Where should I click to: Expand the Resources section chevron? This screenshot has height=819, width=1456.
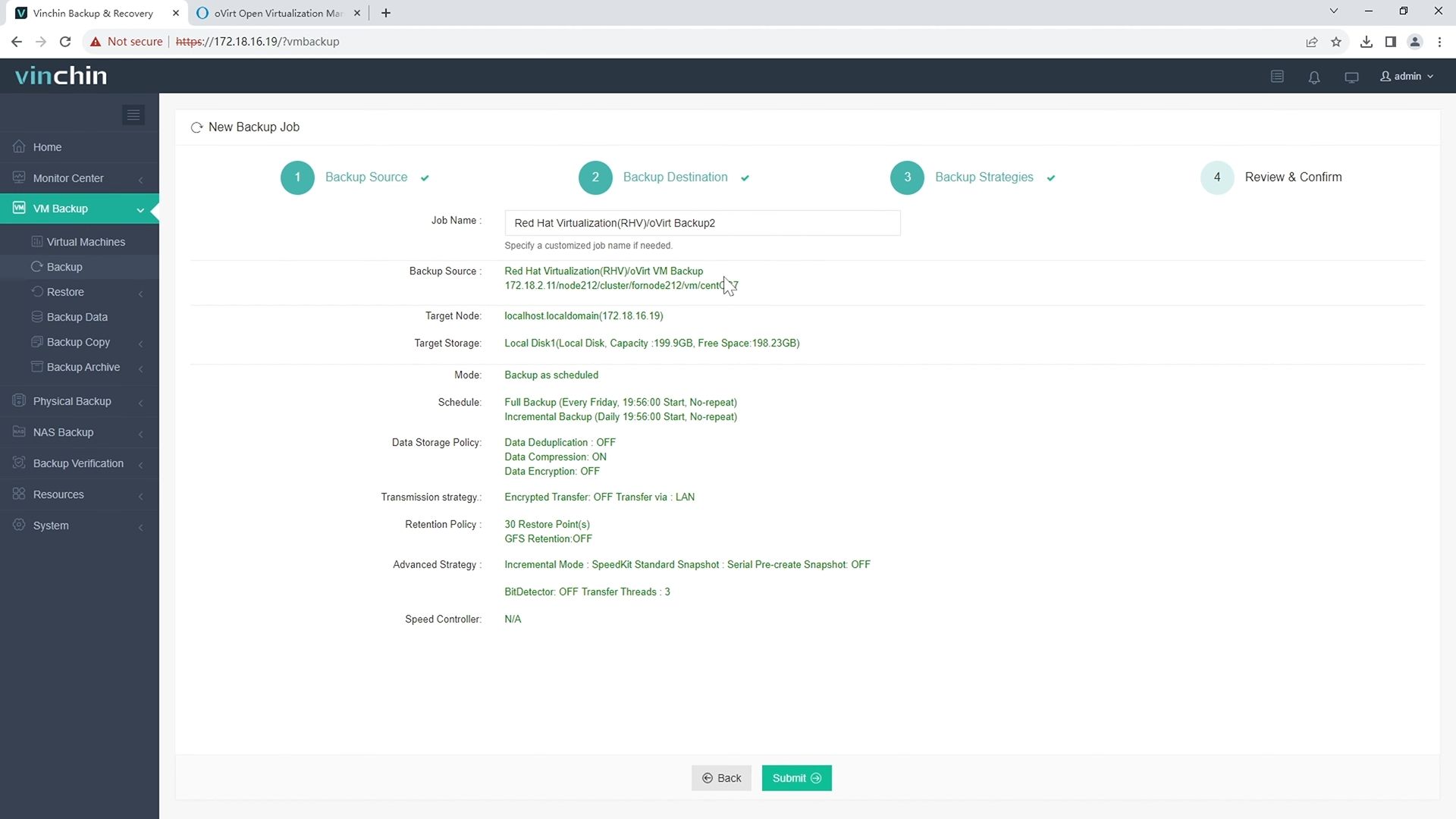click(x=142, y=495)
